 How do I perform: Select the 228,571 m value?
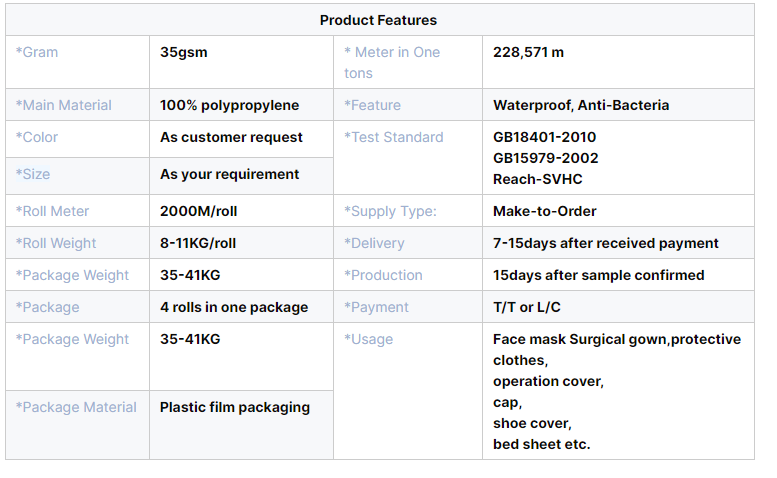[x=528, y=52]
